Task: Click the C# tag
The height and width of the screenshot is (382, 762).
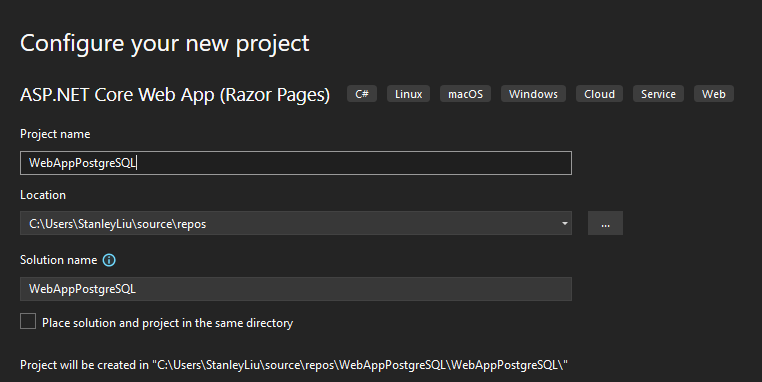Action: (362, 94)
